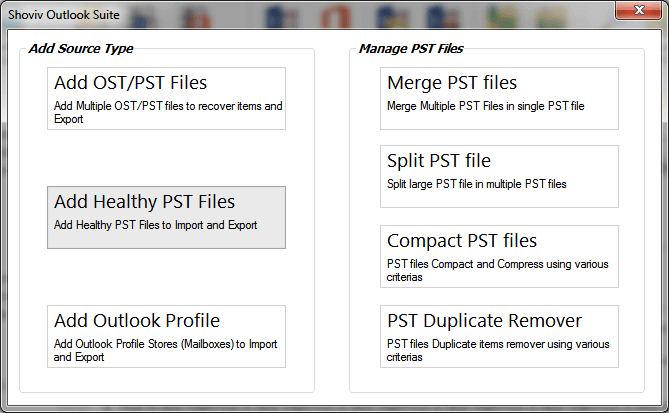669x413 pixels.
Task: Click the Manage PST Files group heading
Action: click(x=410, y=48)
